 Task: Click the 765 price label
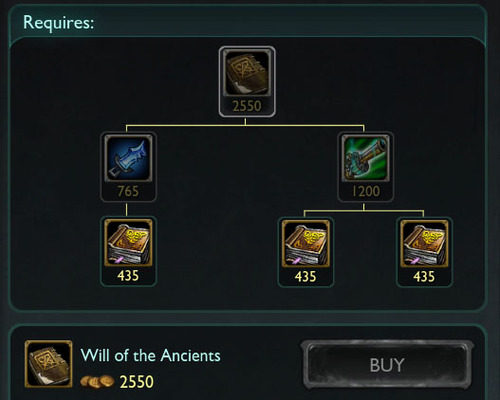(128, 191)
